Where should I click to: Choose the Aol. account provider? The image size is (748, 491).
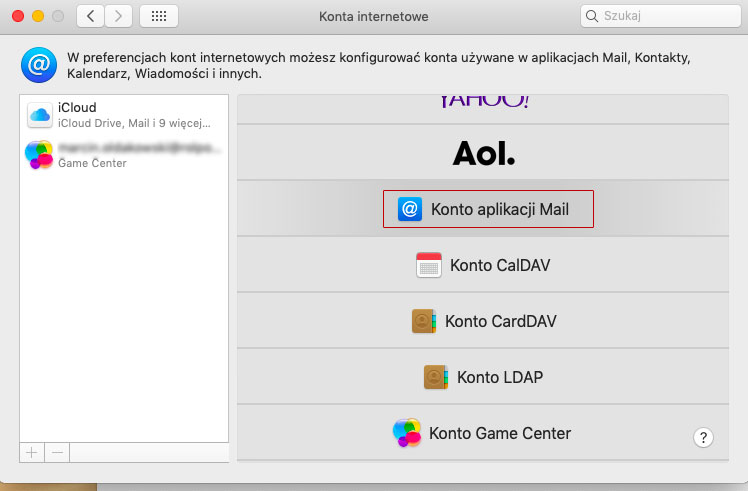(483, 153)
